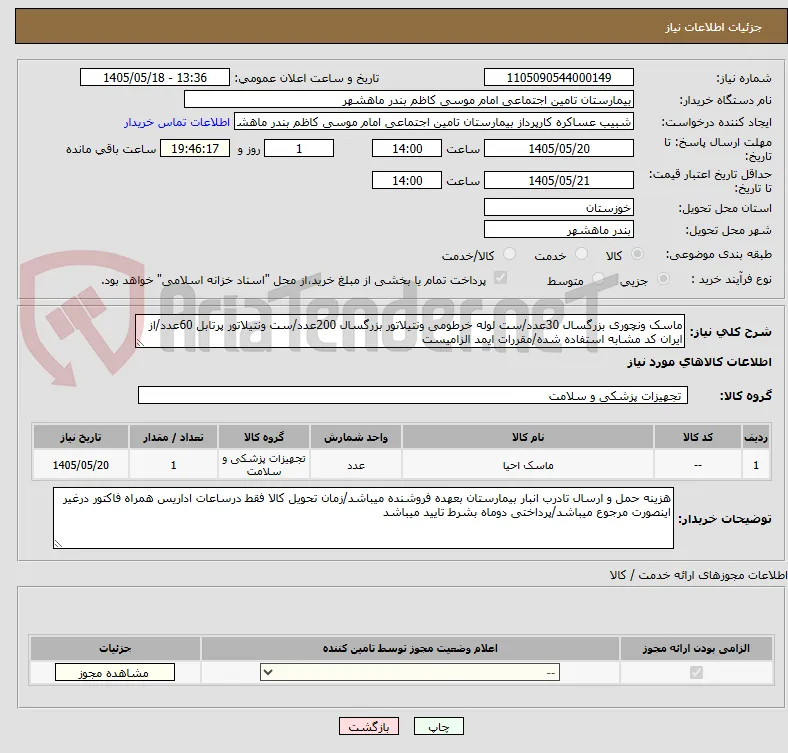This screenshot has height=753, width=788.
Task: Click the response deadline time 14:00 field
Action: point(407,149)
